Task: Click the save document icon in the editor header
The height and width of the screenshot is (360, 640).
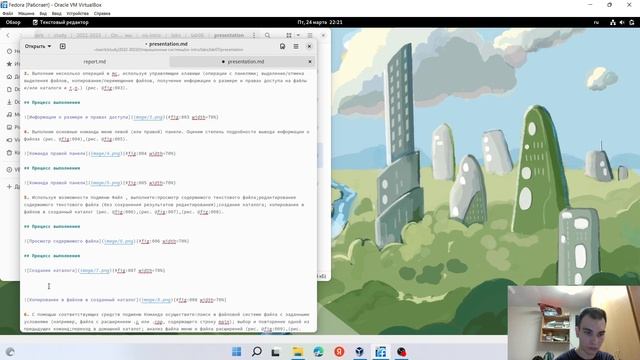Action: [282, 47]
